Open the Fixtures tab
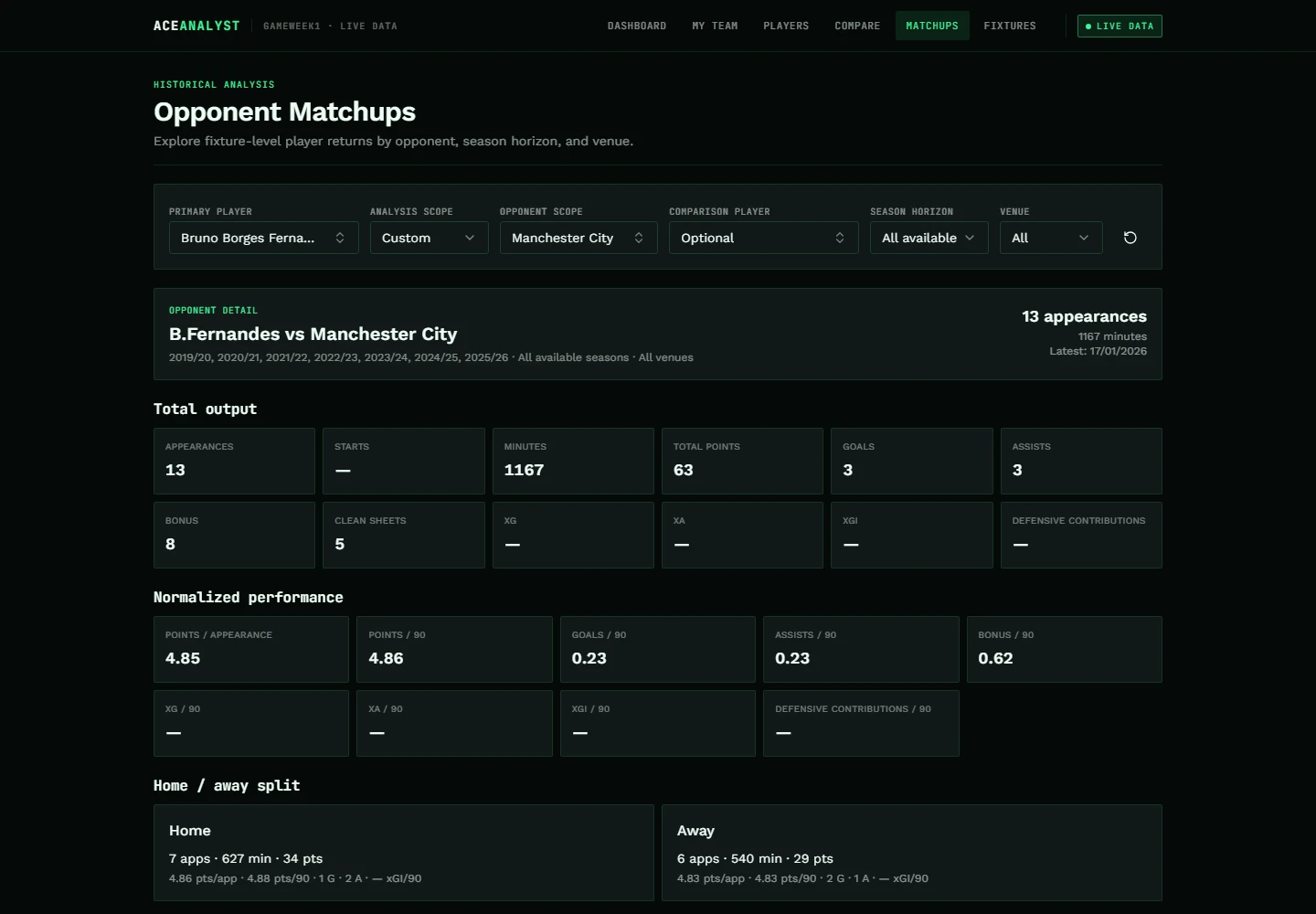This screenshot has width=1316, height=914. [1010, 26]
